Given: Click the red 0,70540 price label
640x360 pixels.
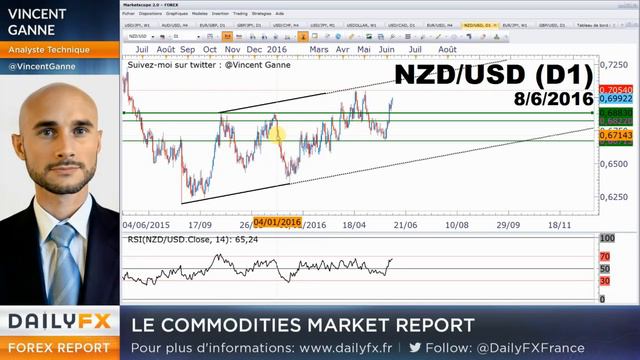Looking at the screenshot, I should click(616, 89).
